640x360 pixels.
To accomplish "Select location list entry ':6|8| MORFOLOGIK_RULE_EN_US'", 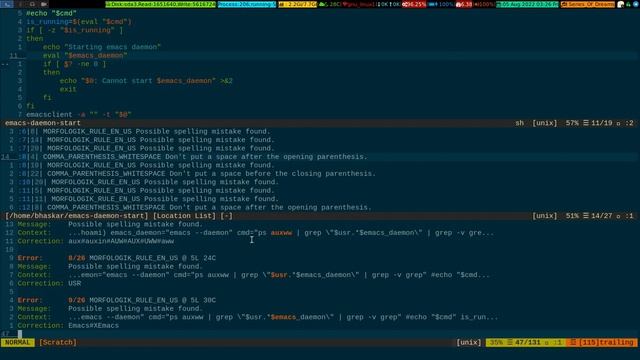I will (144, 131).
